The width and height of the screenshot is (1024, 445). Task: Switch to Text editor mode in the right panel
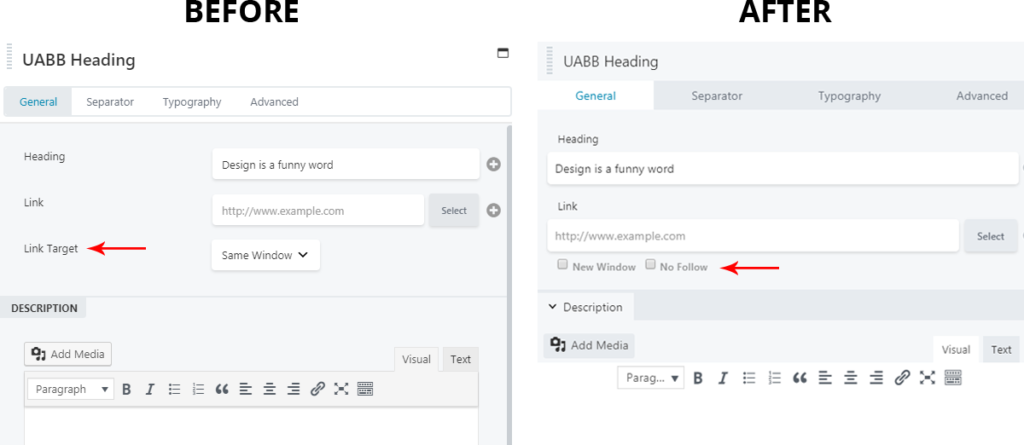[1001, 349]
